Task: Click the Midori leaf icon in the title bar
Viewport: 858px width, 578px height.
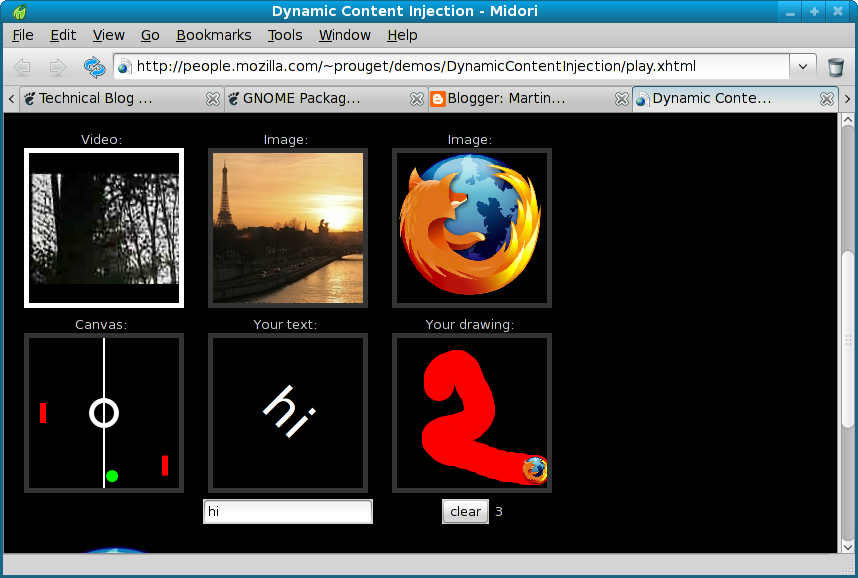Action: 20,11
